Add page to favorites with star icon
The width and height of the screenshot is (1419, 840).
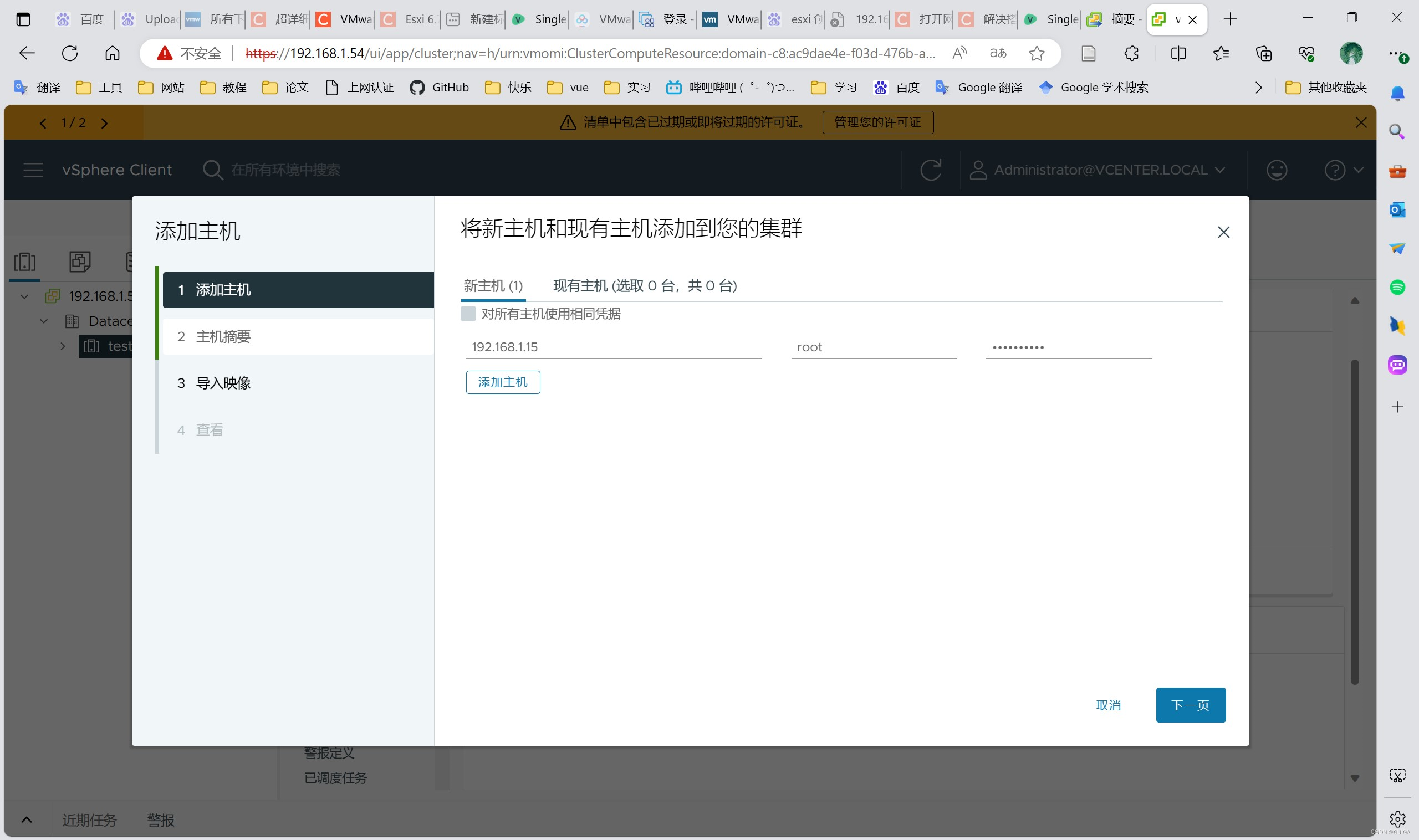pos(1036,53)
